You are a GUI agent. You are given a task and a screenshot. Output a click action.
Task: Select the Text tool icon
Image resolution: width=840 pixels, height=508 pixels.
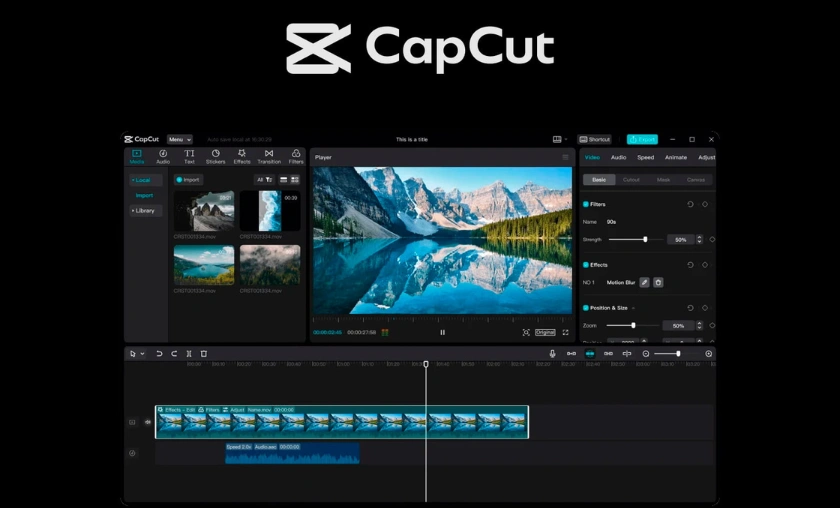pos(189,154)
